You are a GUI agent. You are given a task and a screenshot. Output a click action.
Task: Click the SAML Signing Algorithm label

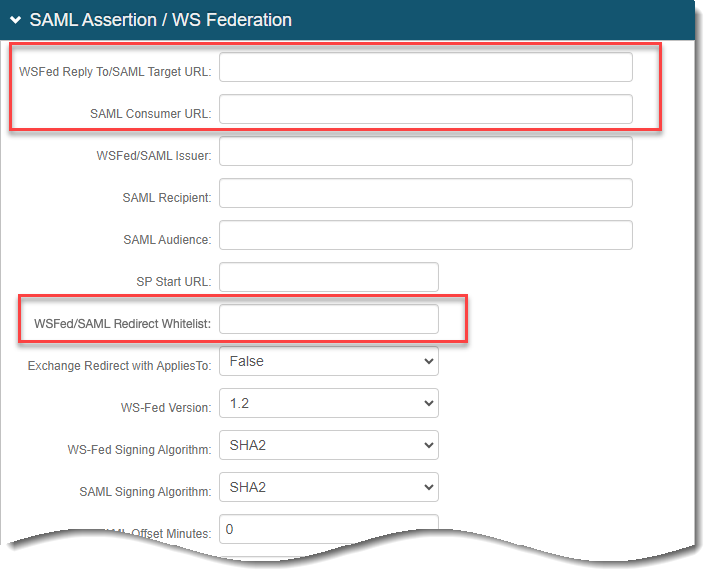click(145, 492)
